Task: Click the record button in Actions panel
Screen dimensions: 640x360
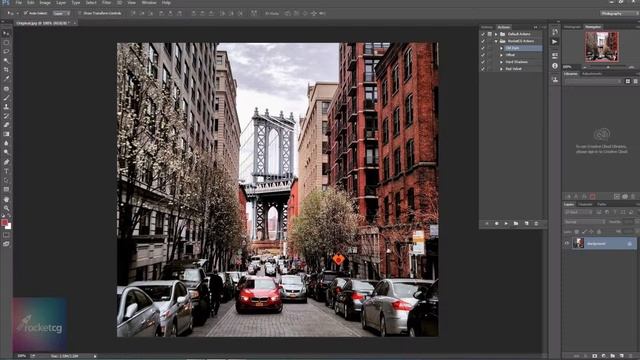Action: click(496, 224)
